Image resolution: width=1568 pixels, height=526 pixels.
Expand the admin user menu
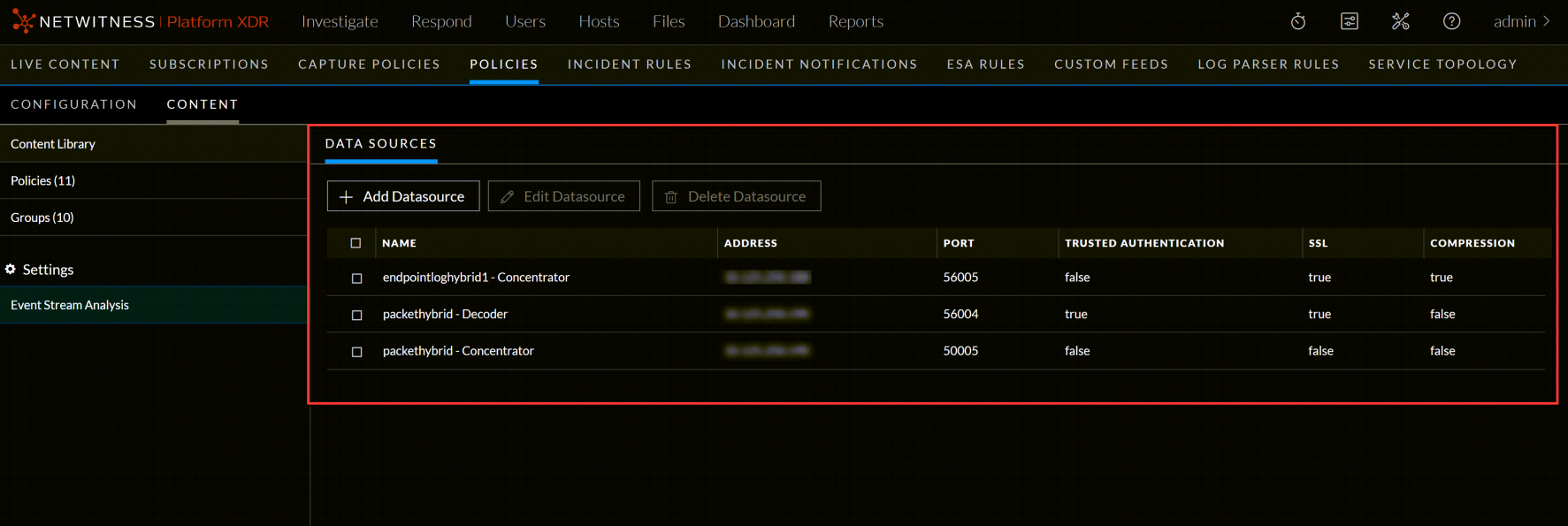point(1521,21)
